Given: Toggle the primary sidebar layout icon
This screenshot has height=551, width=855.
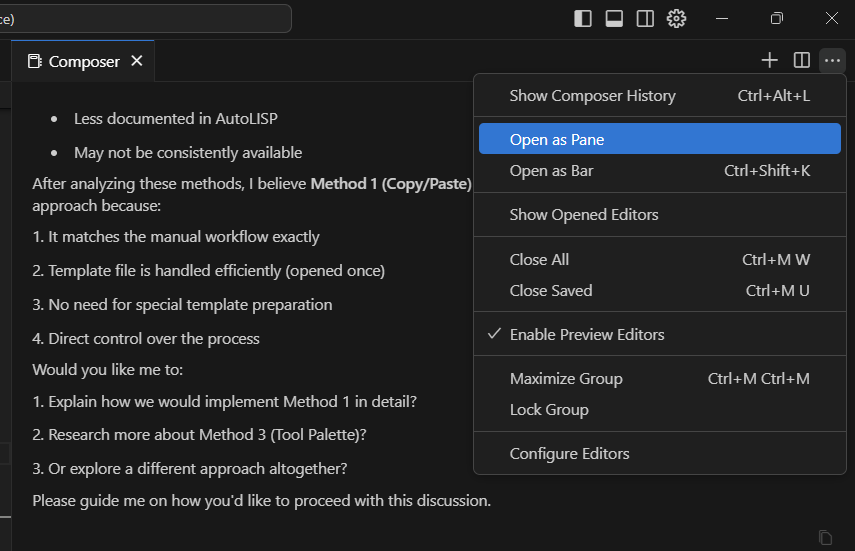Looking at the screenshot, I should click(x=583, y=18).
